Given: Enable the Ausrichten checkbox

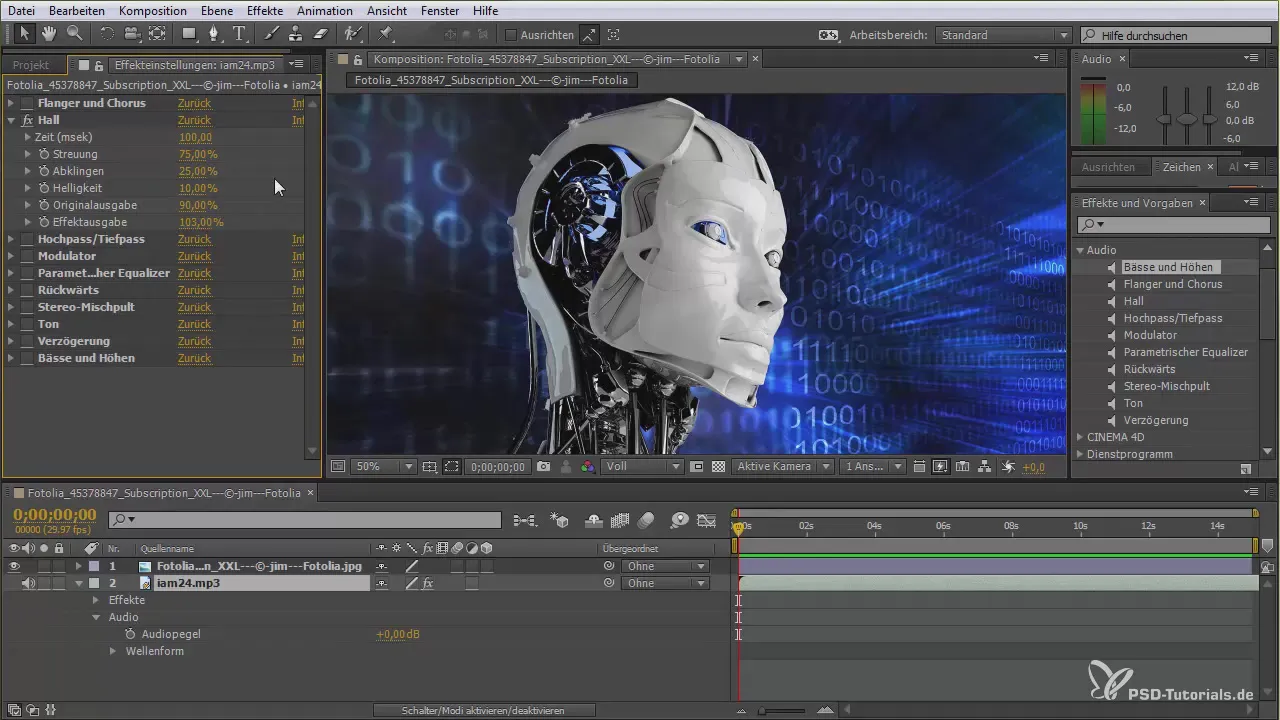Looking at the screenshot, I should (x=511, y=35).
